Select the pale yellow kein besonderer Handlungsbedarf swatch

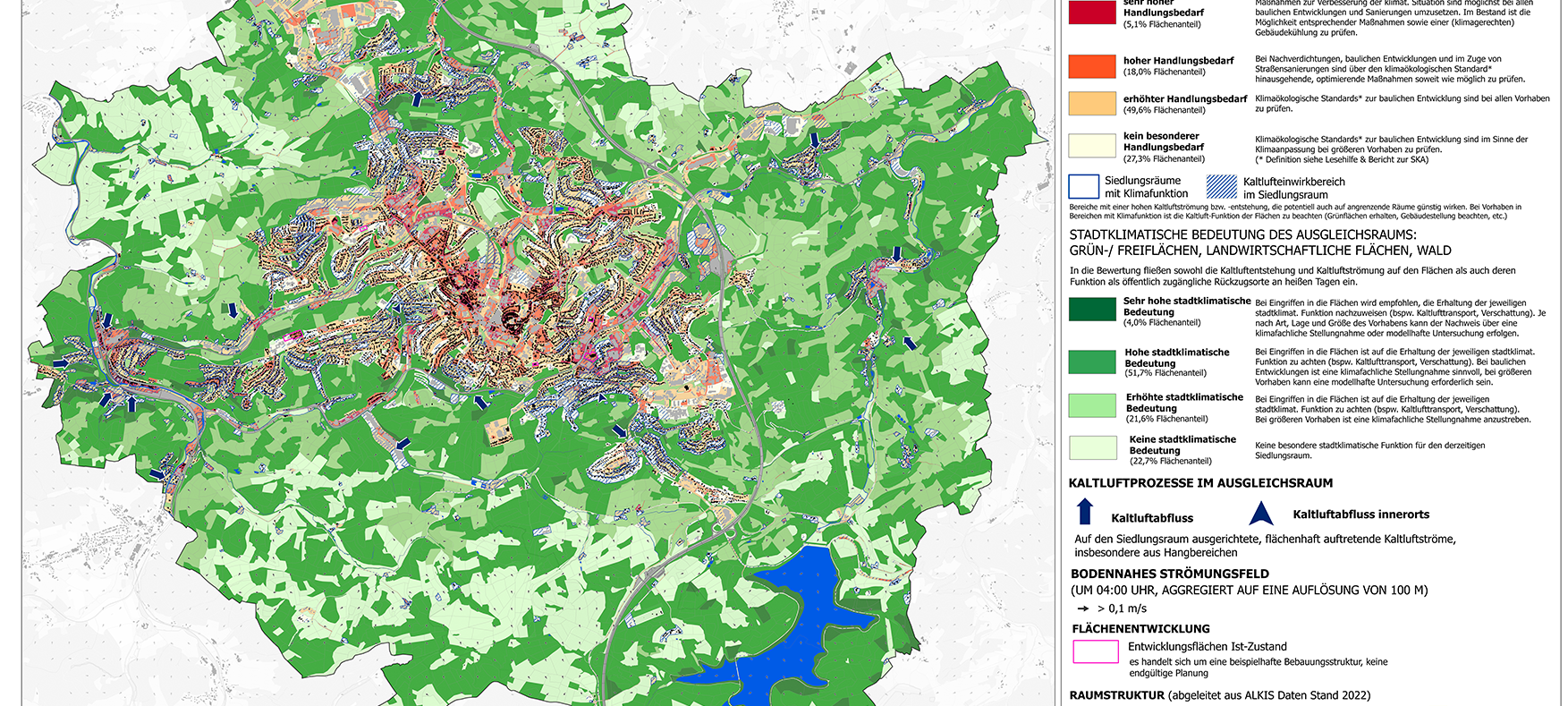1092,146
